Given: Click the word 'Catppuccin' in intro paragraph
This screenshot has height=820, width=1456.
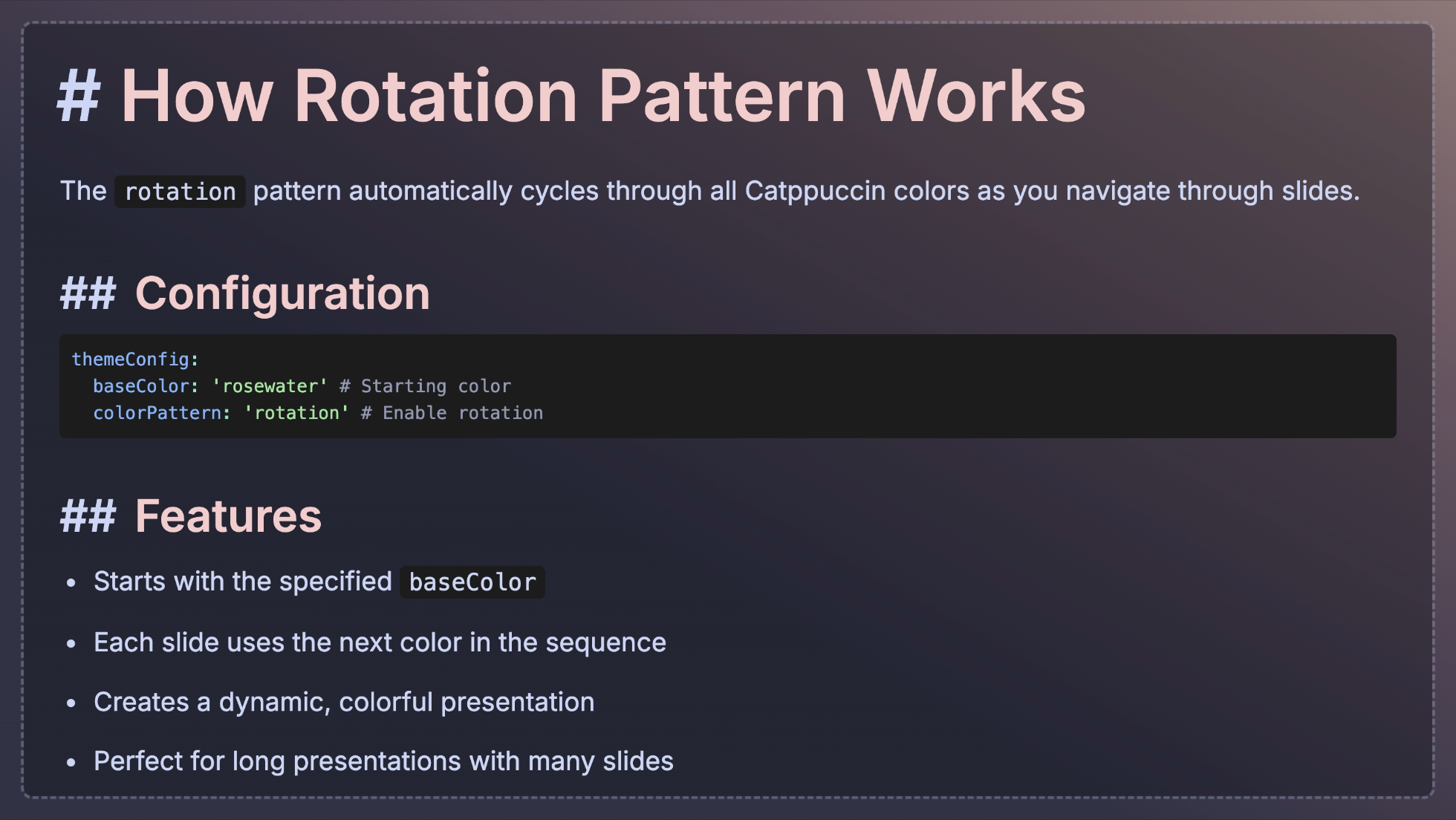Looking at the screenshot, I should [x=815, y=191].
